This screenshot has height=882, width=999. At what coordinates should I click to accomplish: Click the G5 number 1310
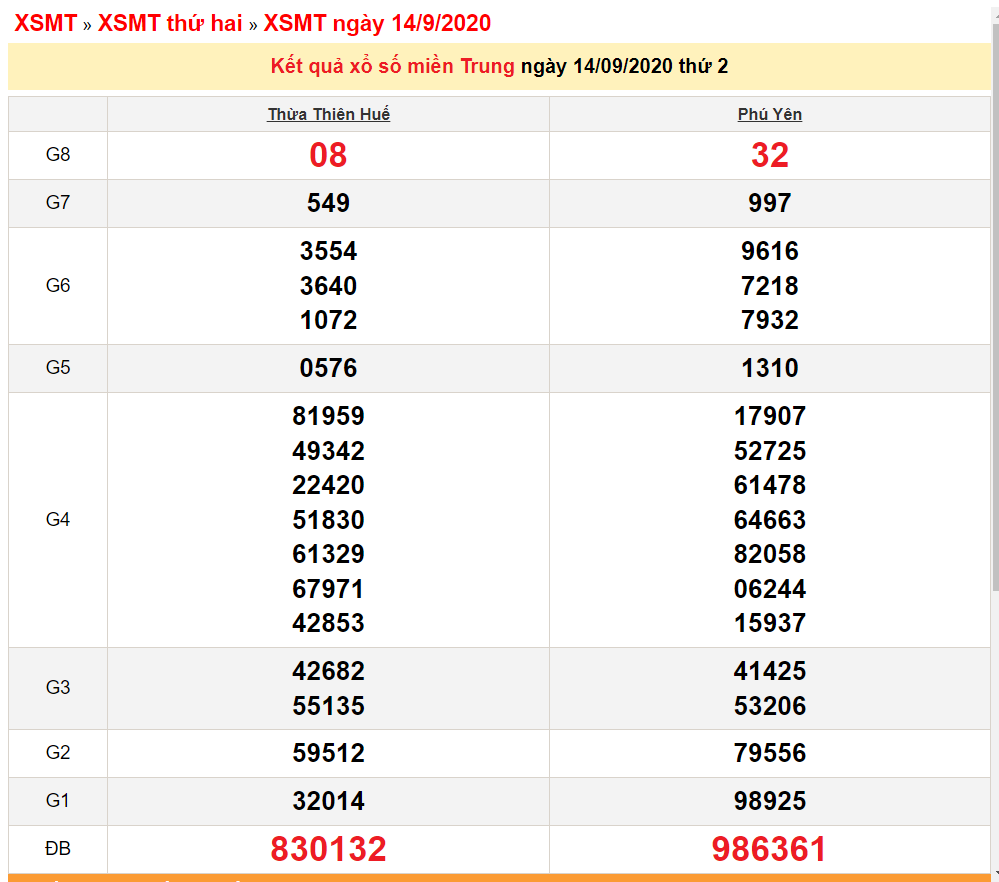(769, 368)
